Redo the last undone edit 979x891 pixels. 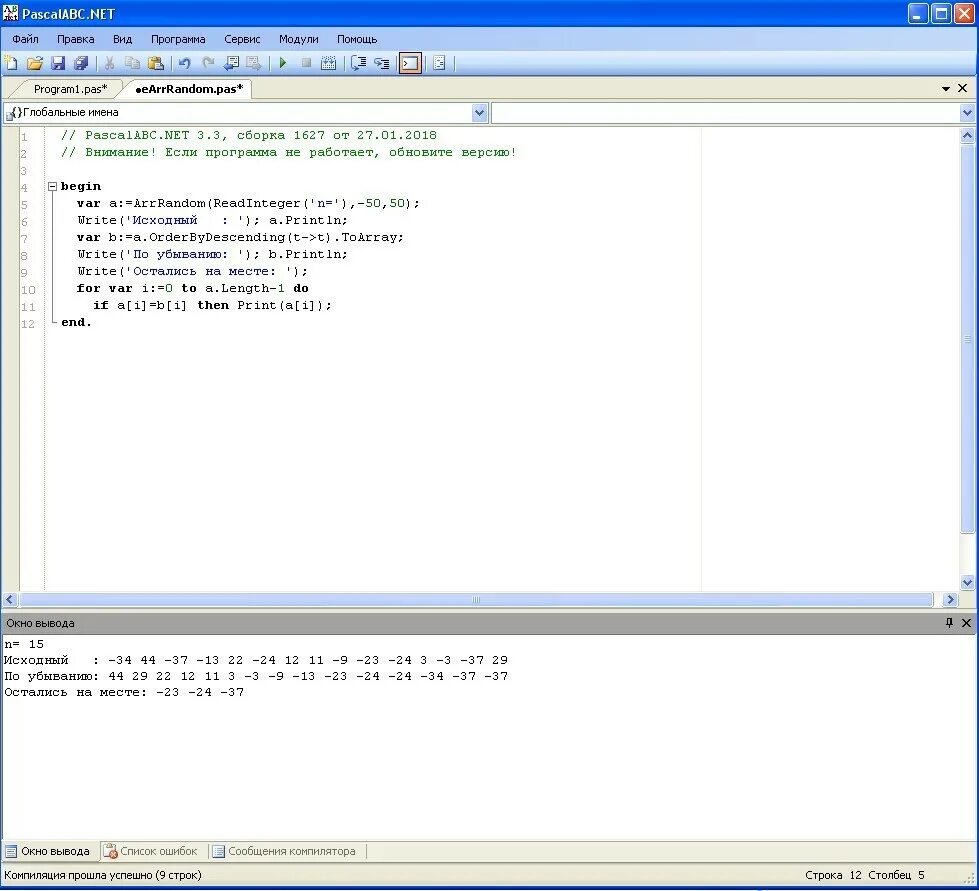tap(207, 63)
